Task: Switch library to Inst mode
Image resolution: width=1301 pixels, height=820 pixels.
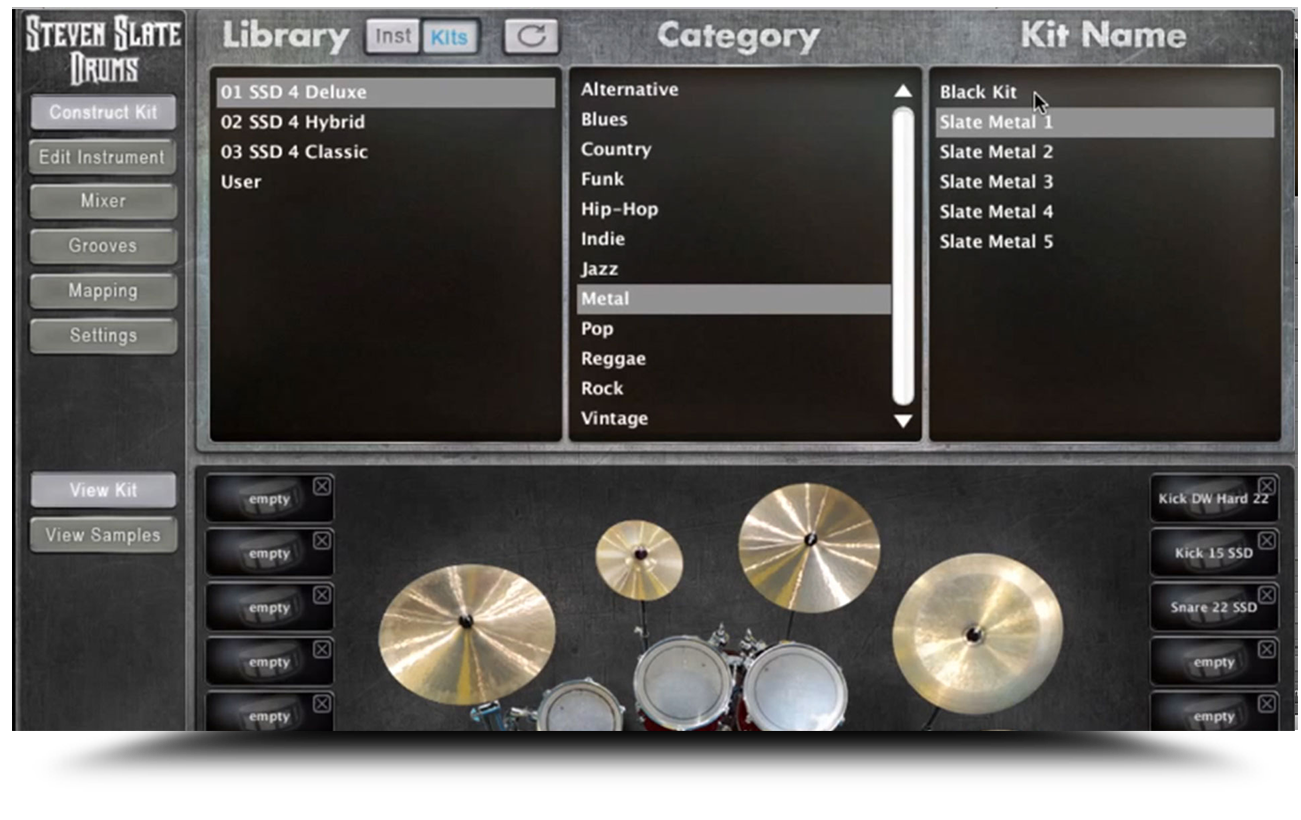Action: pyautogui.click(x=393, y=37)
